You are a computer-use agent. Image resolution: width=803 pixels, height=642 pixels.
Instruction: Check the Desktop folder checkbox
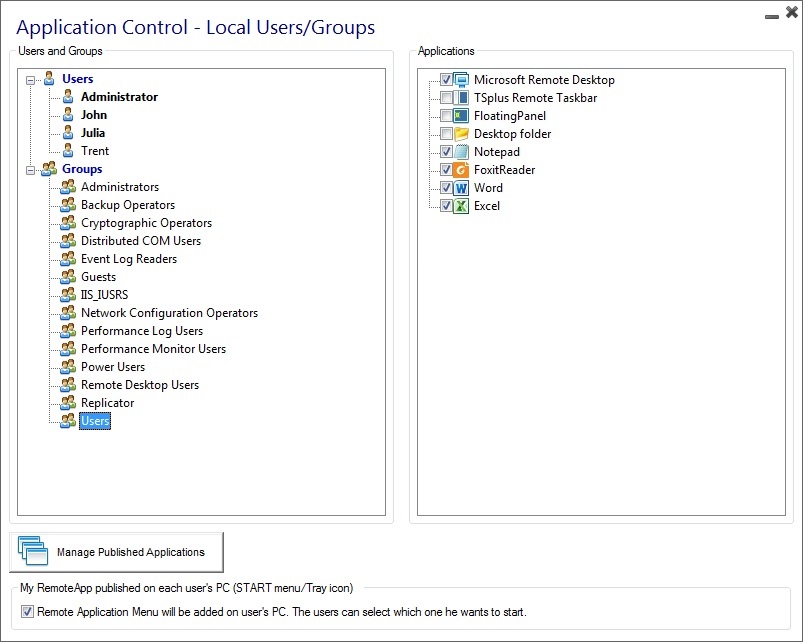(446, 134)
